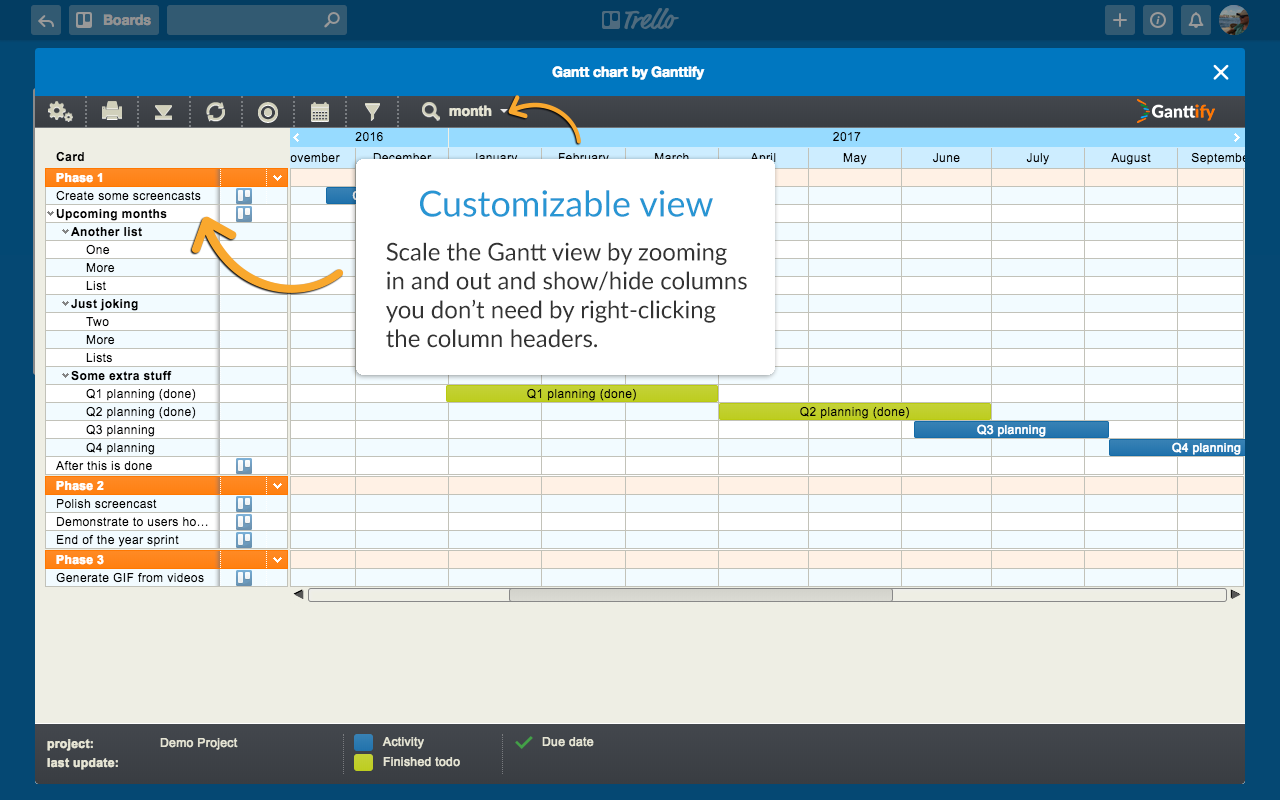Click the Card column header
The height and width of the screenshot is (800, 1280).
click(70, 157)
